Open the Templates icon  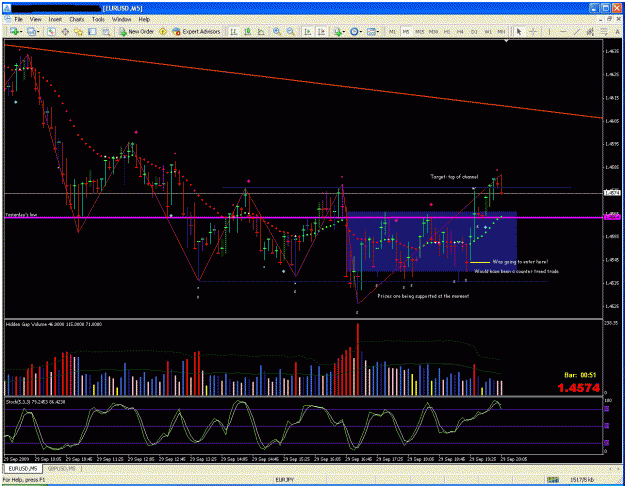[x=371, y=31]
